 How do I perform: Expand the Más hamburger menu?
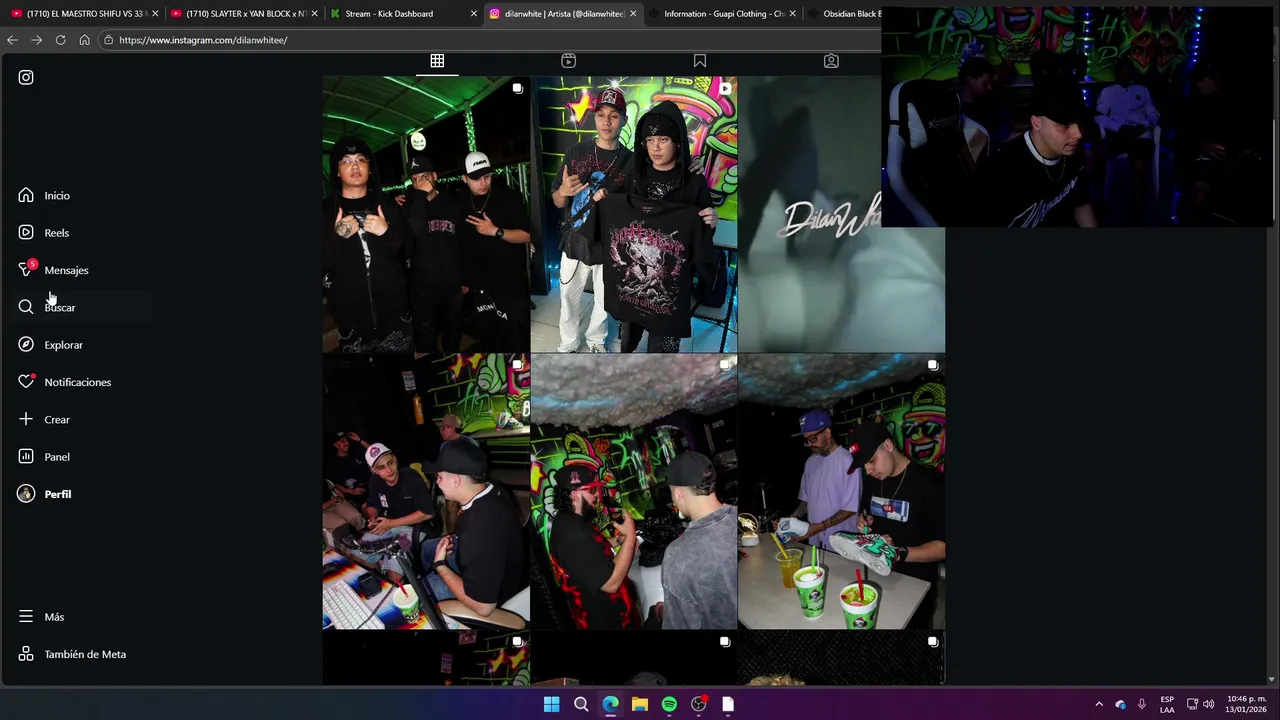click(41, 617)
